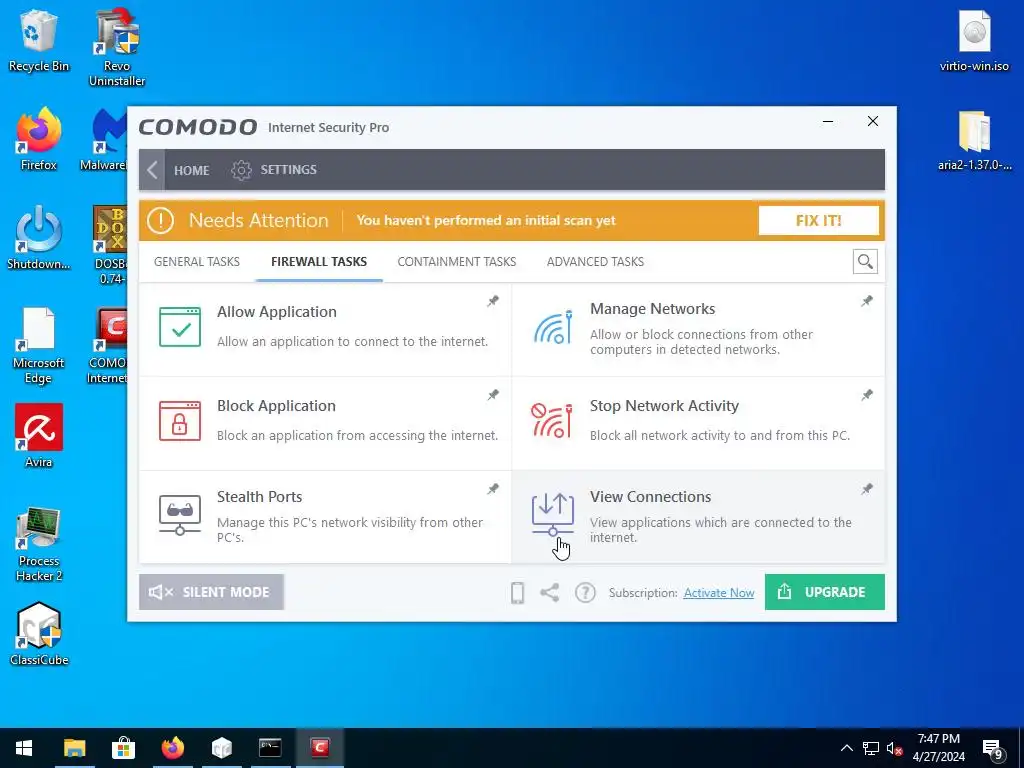The image size is (1024, 768).
Task: Click the View Connections arrows icon
Action: coord(552,515)
